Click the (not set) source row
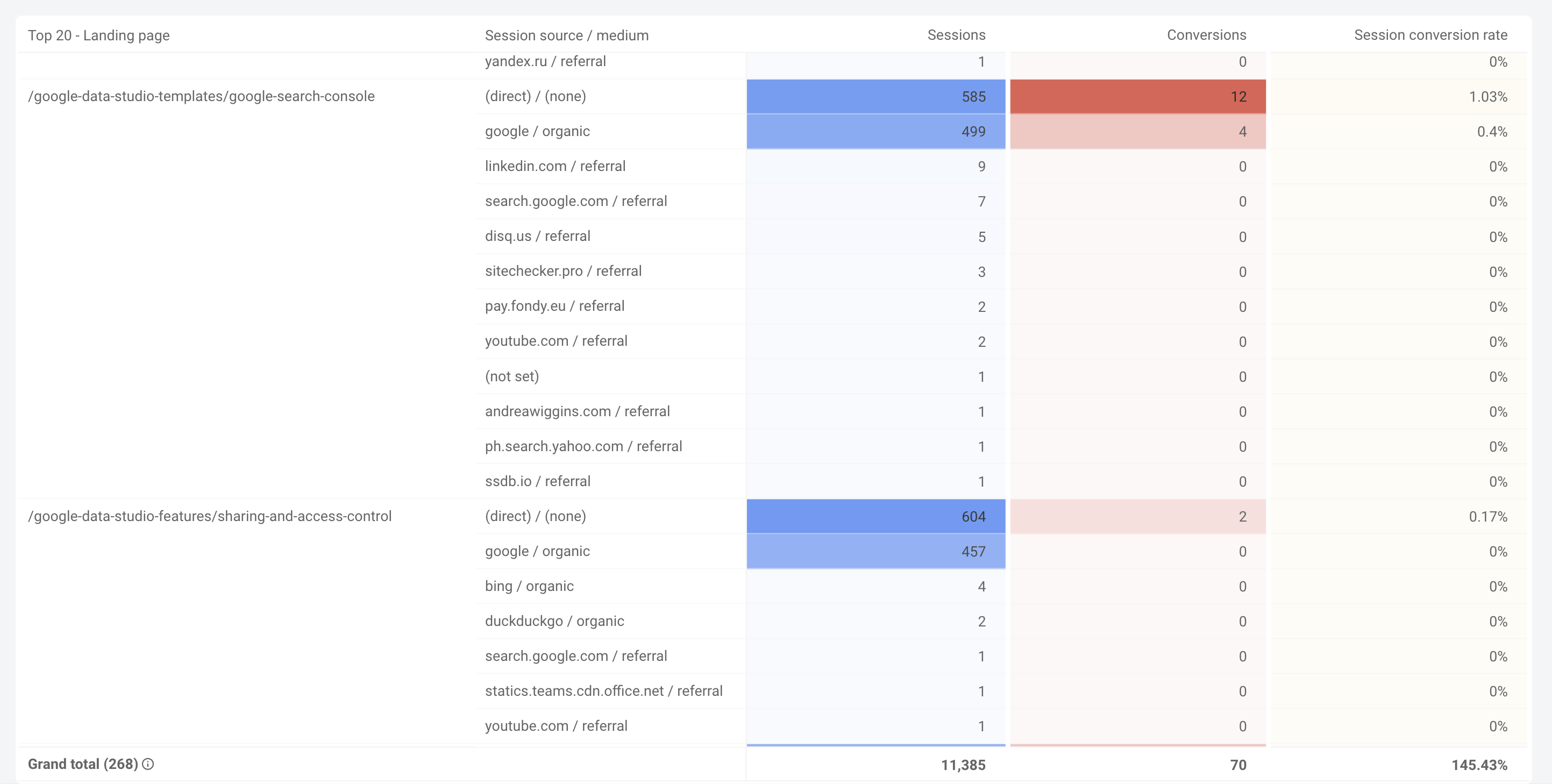The image size is (1552, 784). point(511,376)
